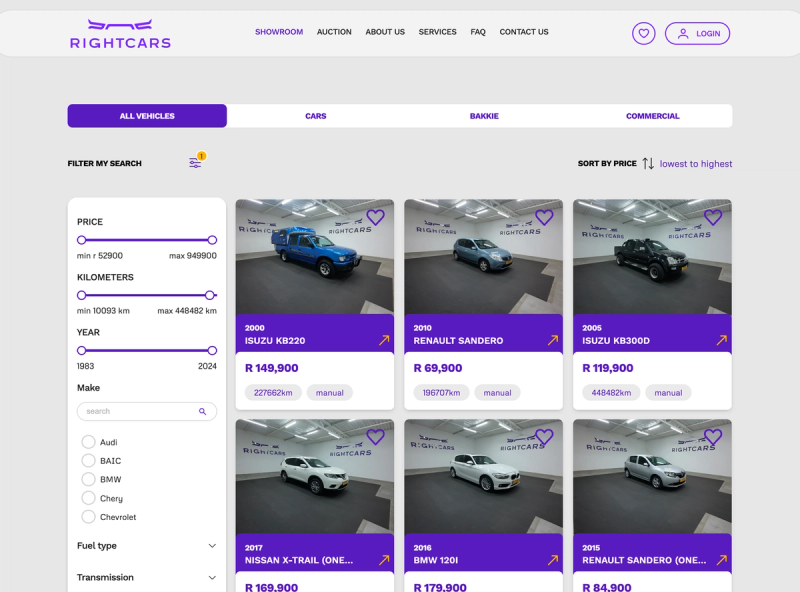Change sort order 'lowest to highest'
This screenshot has width=800, height=592.
coord(695,164)
